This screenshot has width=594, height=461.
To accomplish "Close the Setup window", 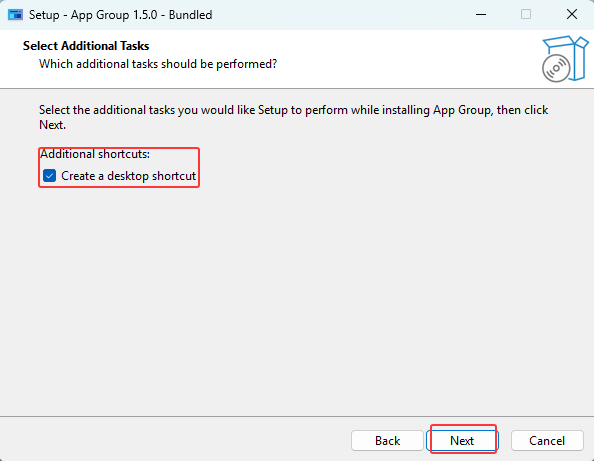I will 572,15.
